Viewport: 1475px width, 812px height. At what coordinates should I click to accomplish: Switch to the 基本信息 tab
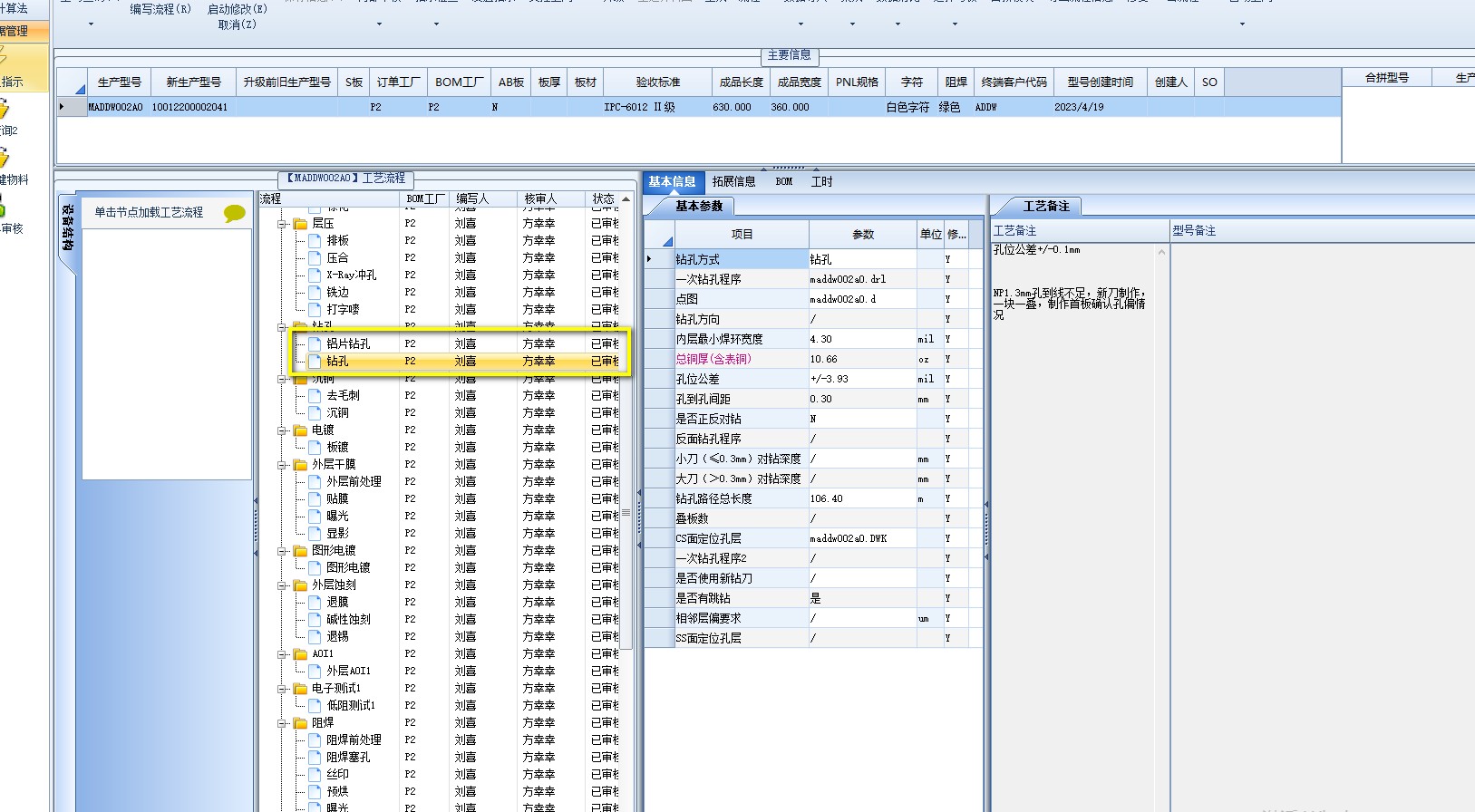[x=672, y=181]
